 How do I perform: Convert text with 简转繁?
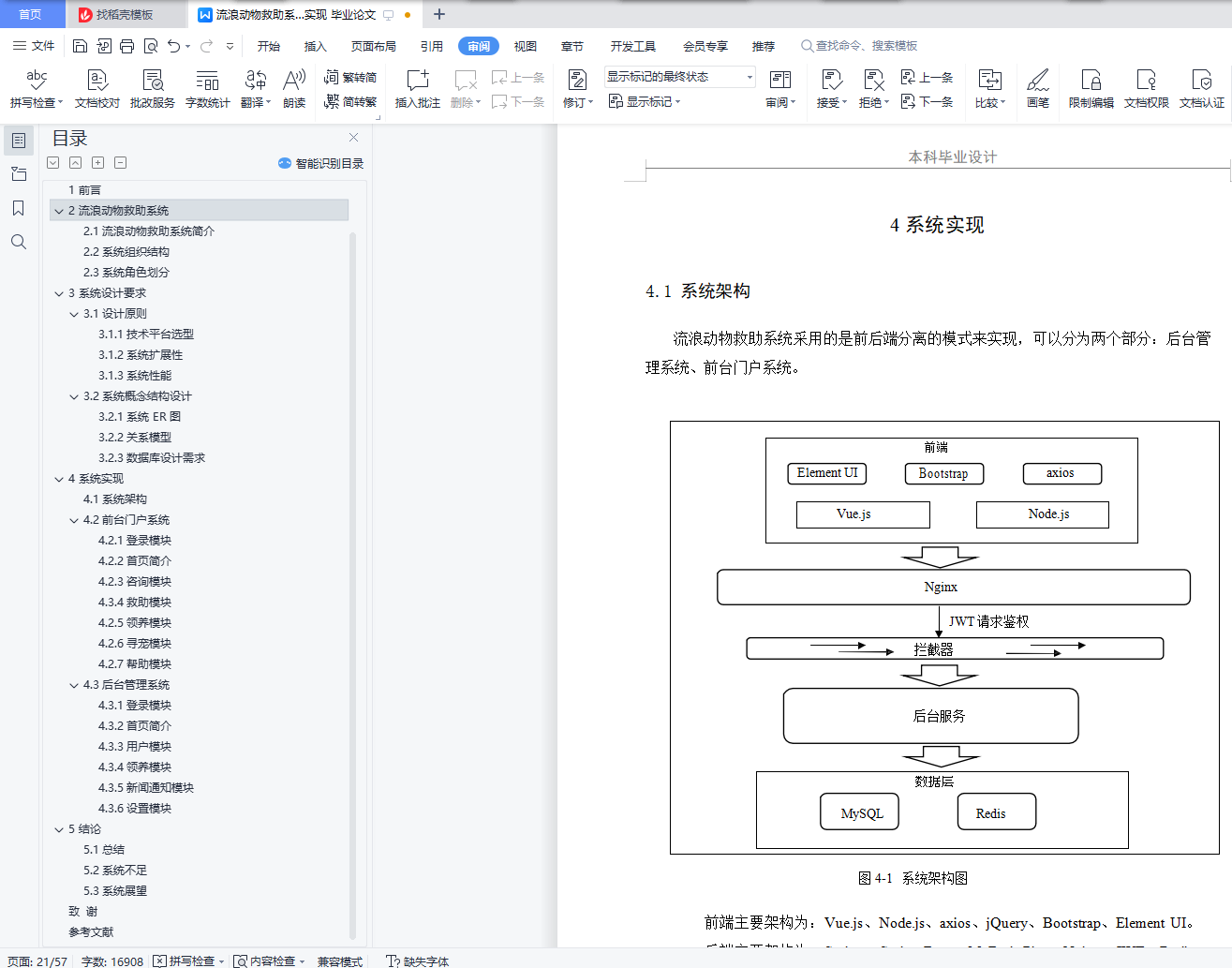point(350,101)
